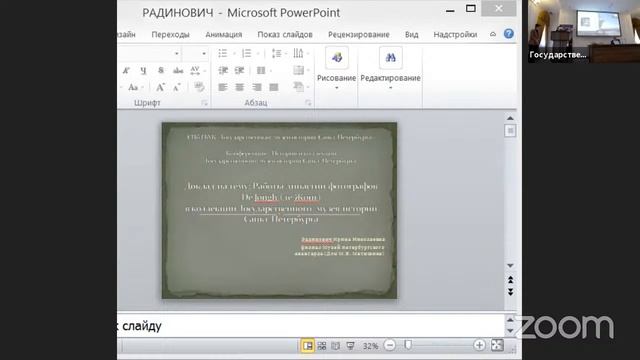Open font size dropdown arrow

(x=204, y=53)
